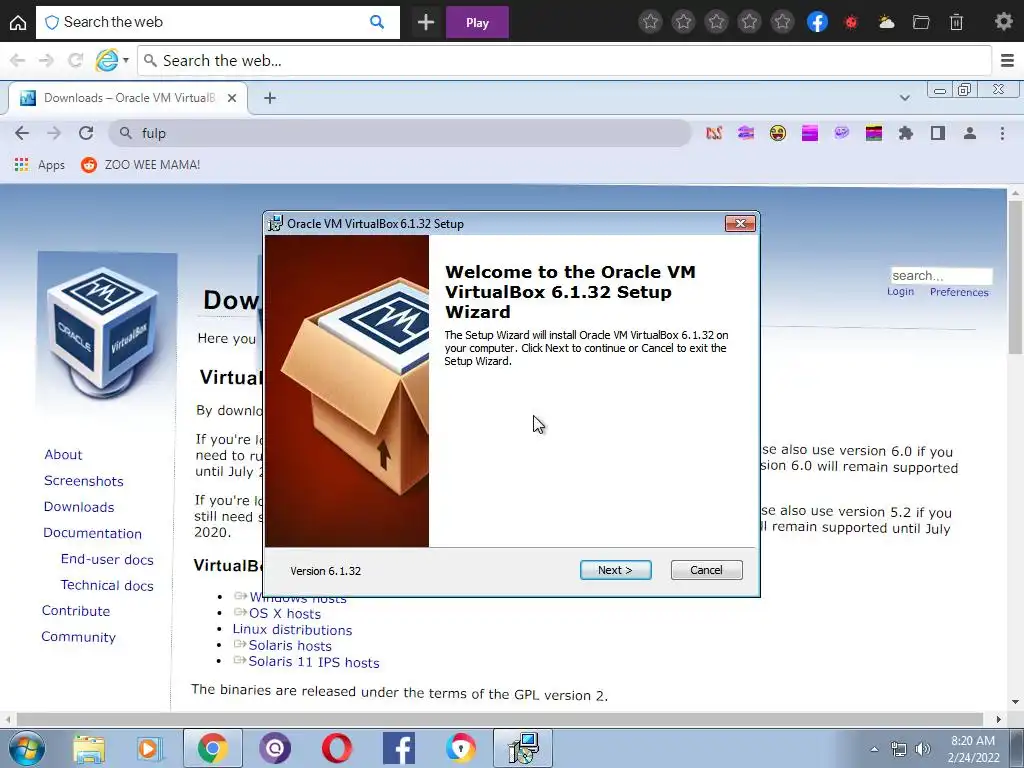Click the taskbar clock showing 8:20 AM
Screen dimensions: 1024x768
[x=973, y=749]
